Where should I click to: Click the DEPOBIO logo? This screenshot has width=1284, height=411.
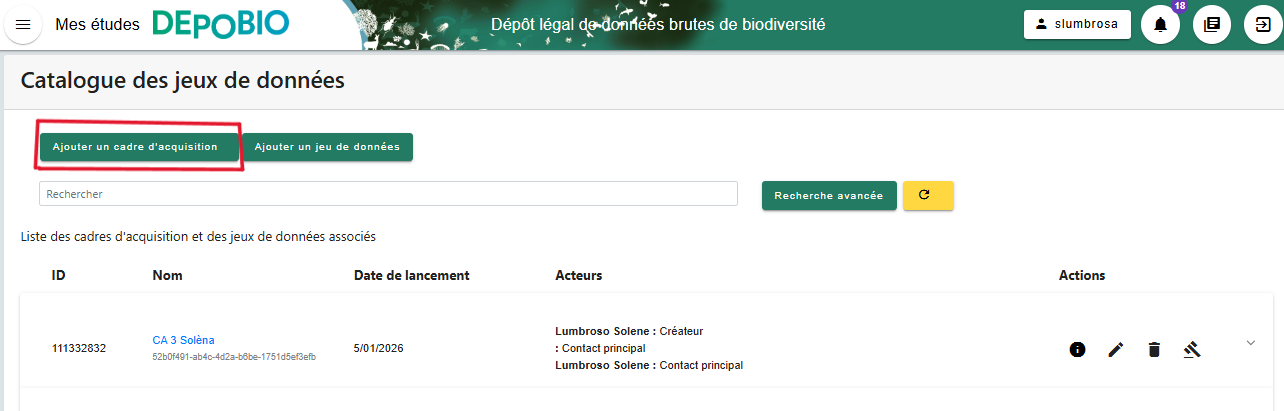click(x=221, y=24)
